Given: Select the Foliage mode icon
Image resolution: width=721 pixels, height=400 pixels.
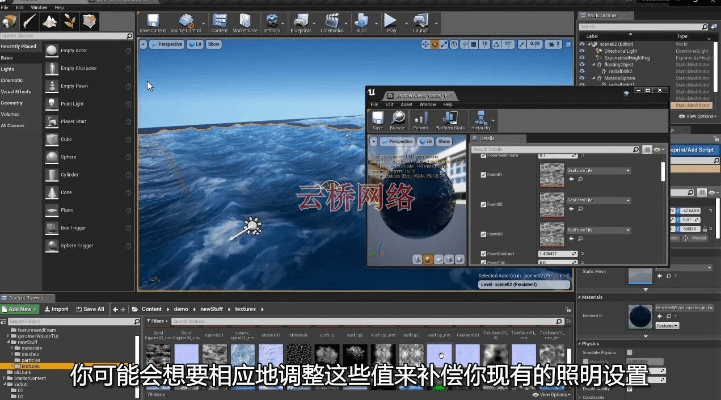Looking at the screenshot, I should (x=69, y=21).
